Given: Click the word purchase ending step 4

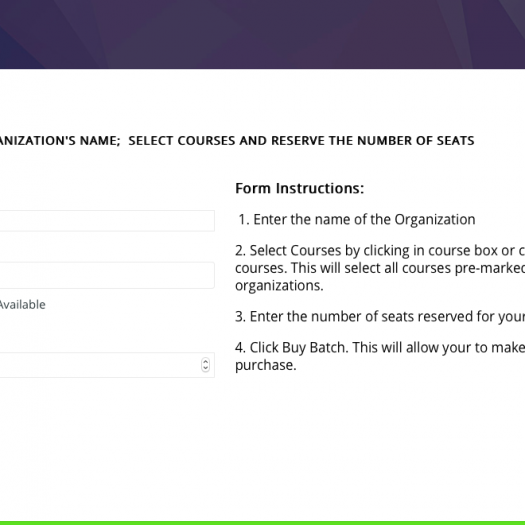Looking at the screenshot, I should pyautogui.click(x=266, y=365).
